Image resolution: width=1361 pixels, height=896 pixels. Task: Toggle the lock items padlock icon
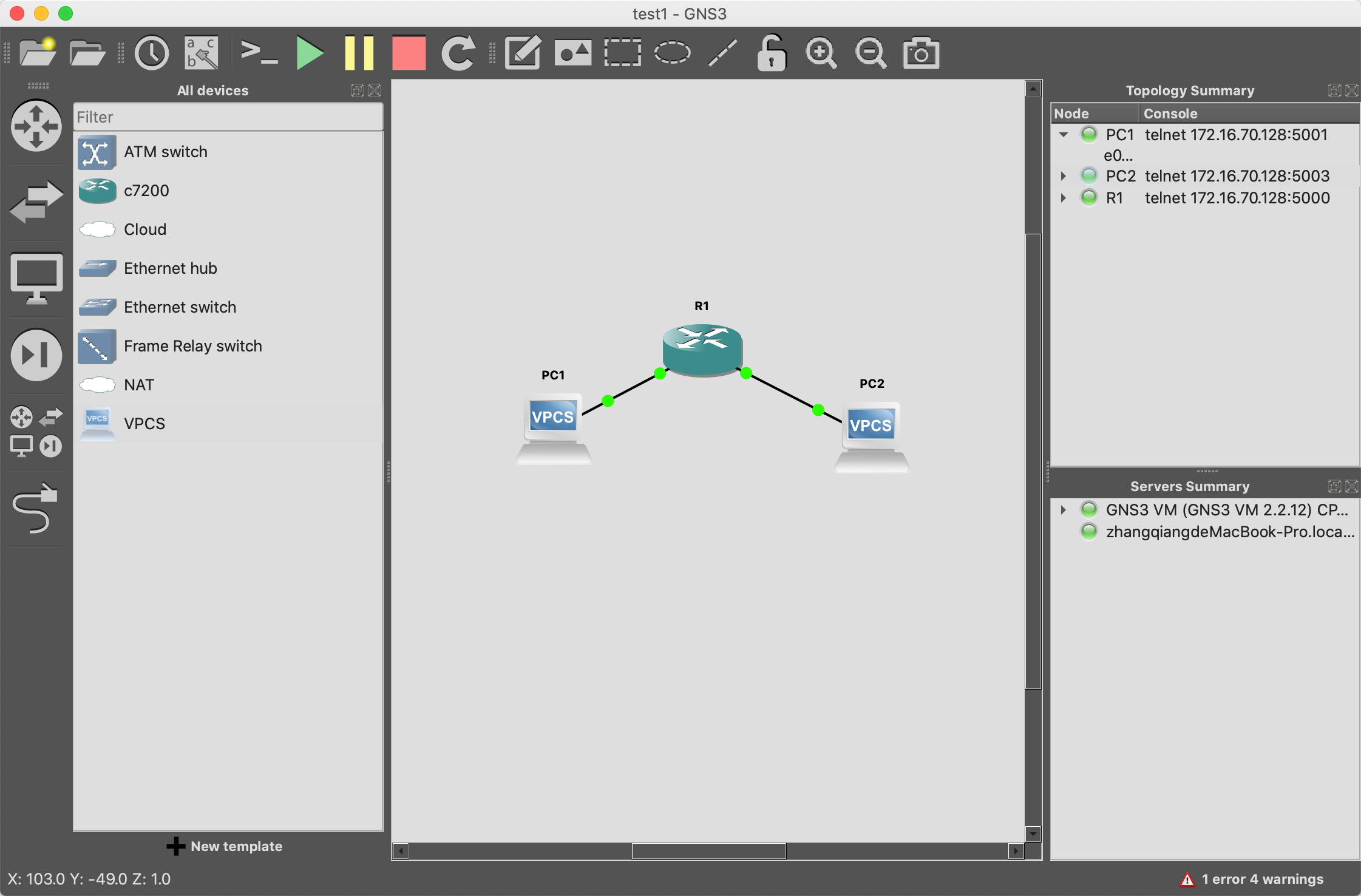tap(772, 53)
